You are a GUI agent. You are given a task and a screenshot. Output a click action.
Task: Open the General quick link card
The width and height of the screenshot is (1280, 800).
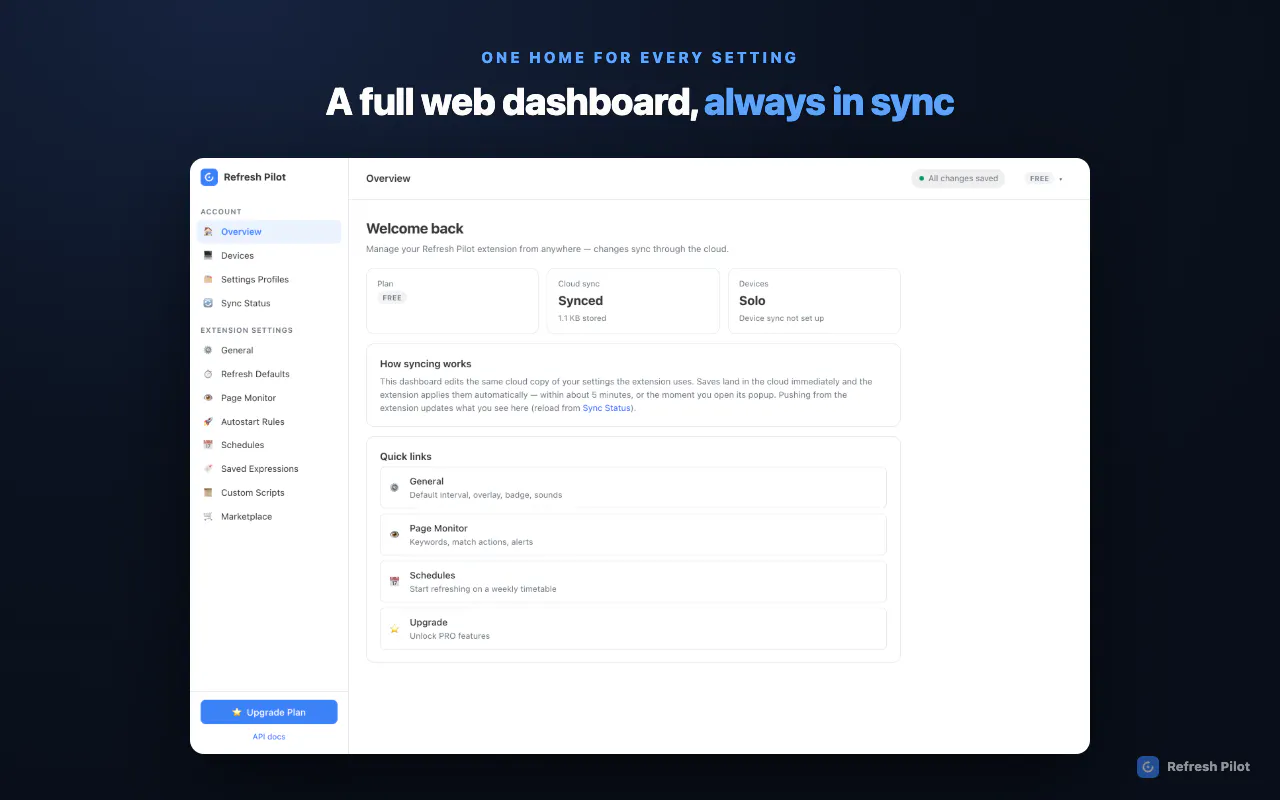633,488
